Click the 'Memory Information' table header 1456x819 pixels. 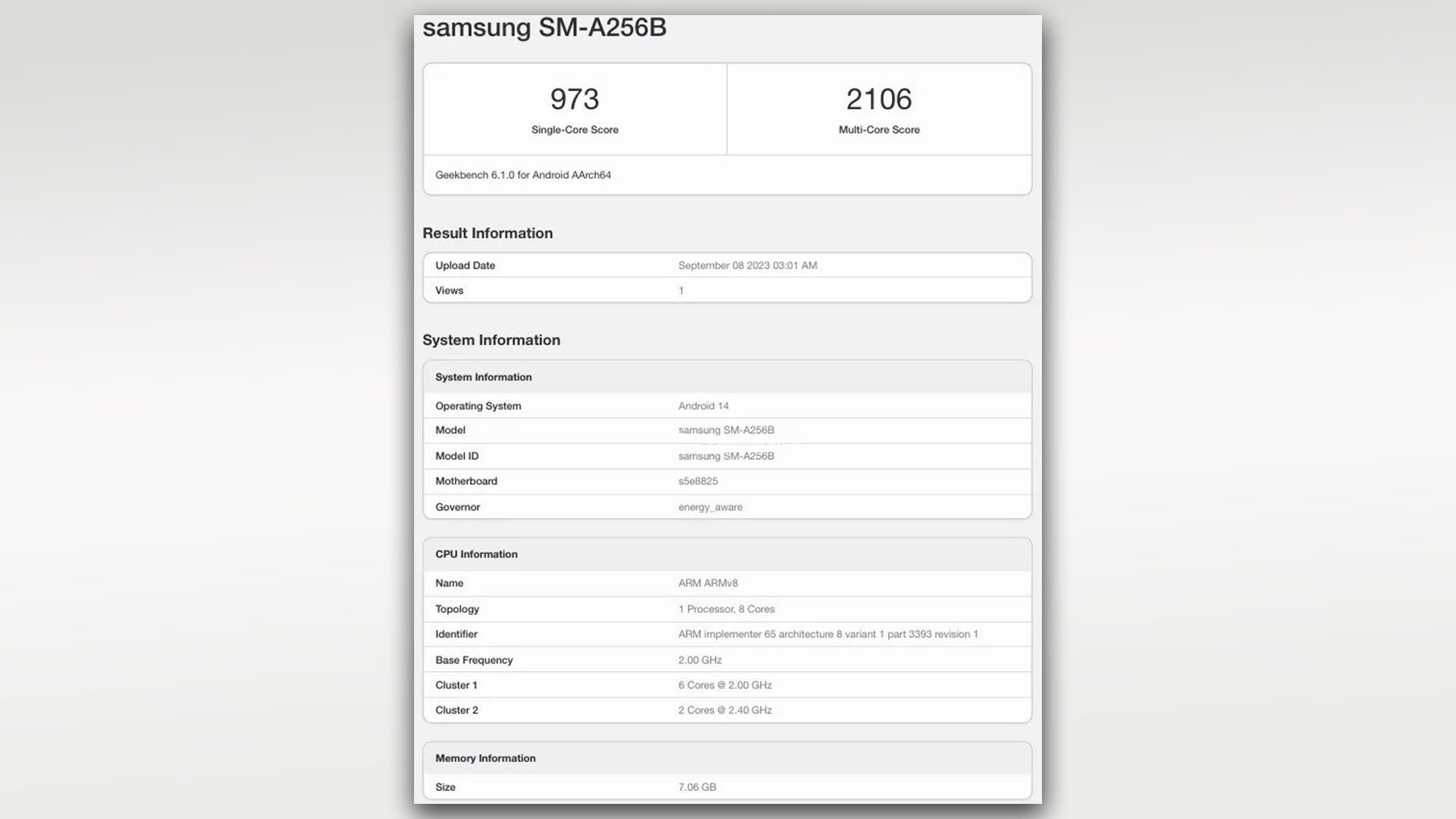point(485,758)
